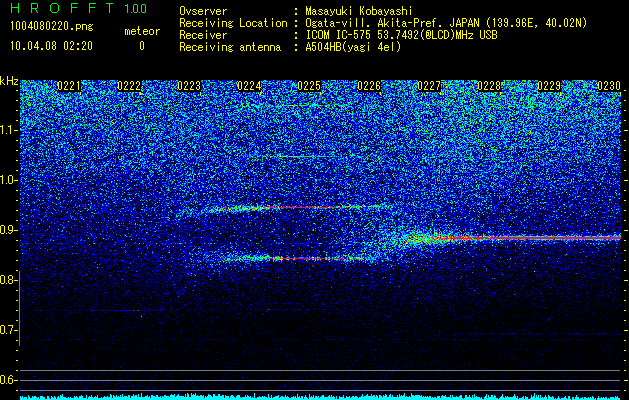Click the timestamp 10.04.08 02:20
629x400 pixels.
point(51,46)
